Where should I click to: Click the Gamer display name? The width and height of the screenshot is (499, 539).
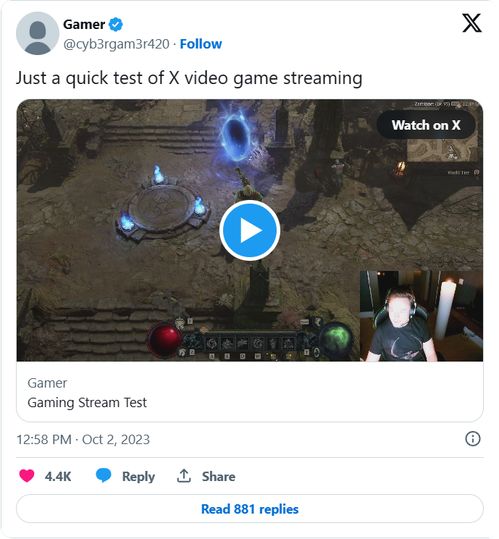[84, 24]
